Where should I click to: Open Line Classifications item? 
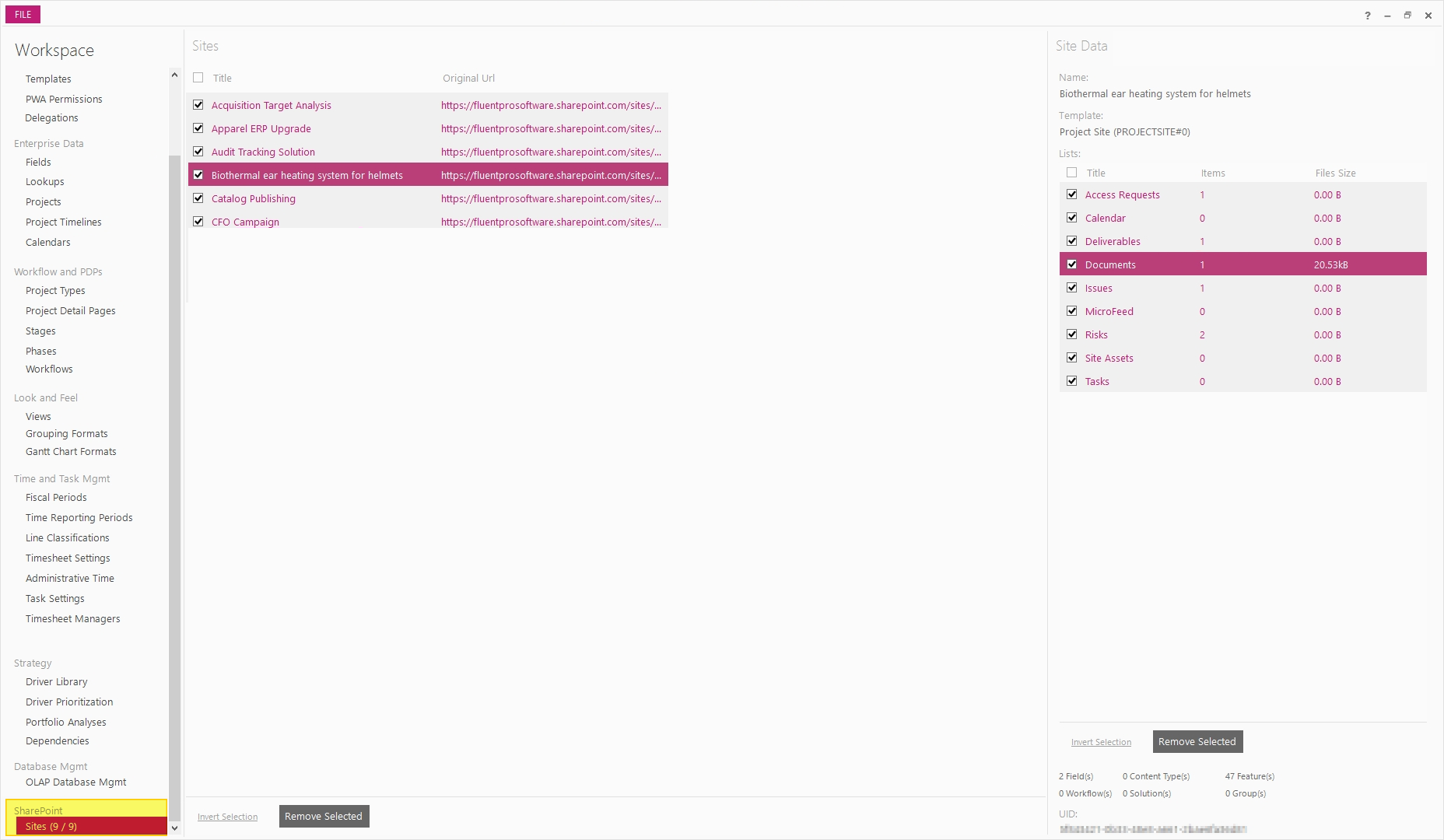68,537
